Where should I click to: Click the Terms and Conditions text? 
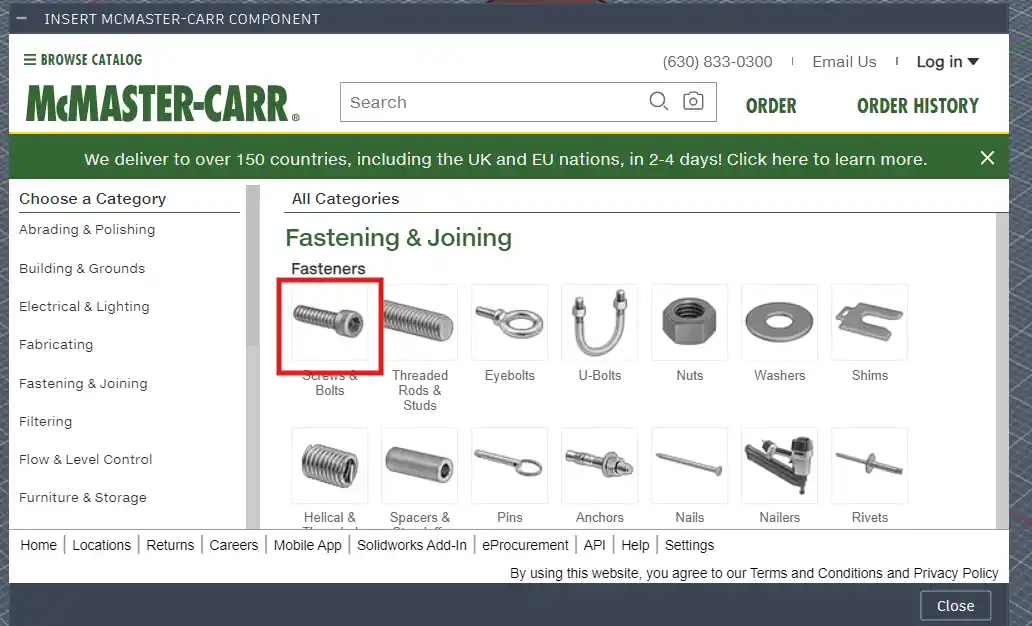coord(816,573)
